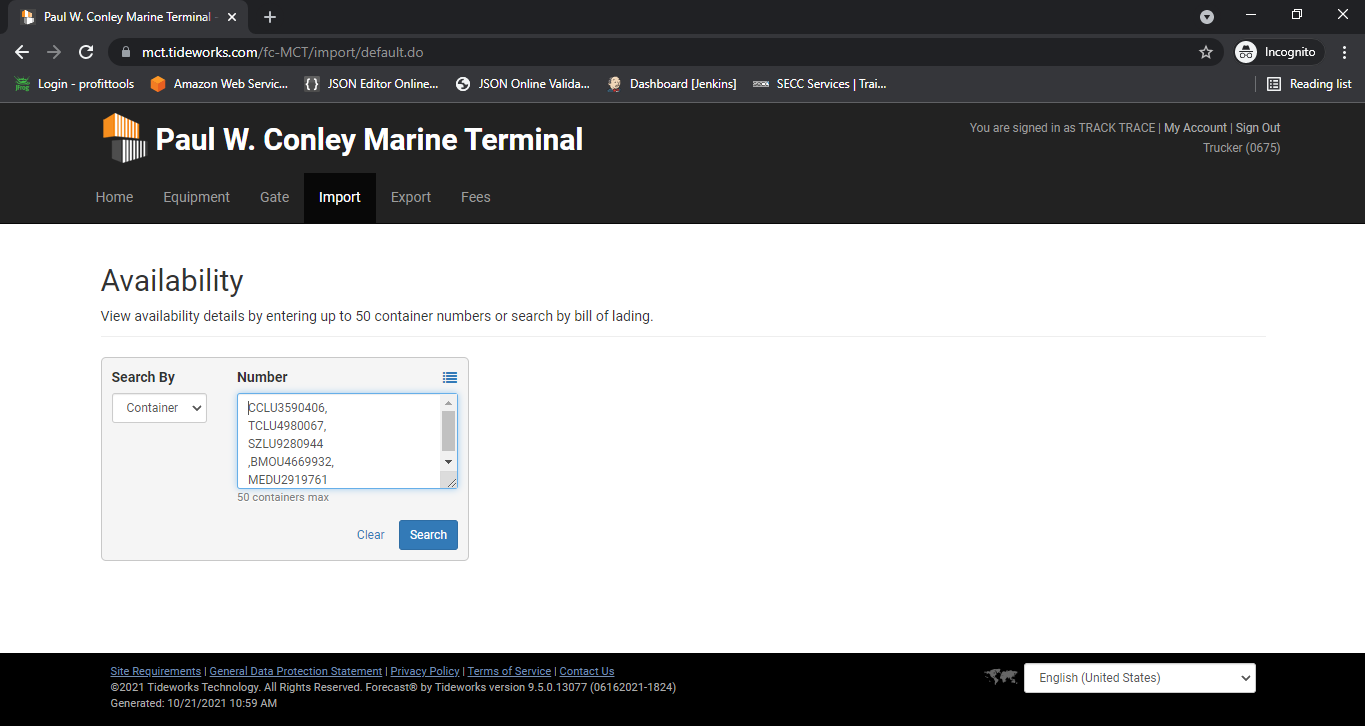
Task: Click the Availability heading
Action: point(172,281)
